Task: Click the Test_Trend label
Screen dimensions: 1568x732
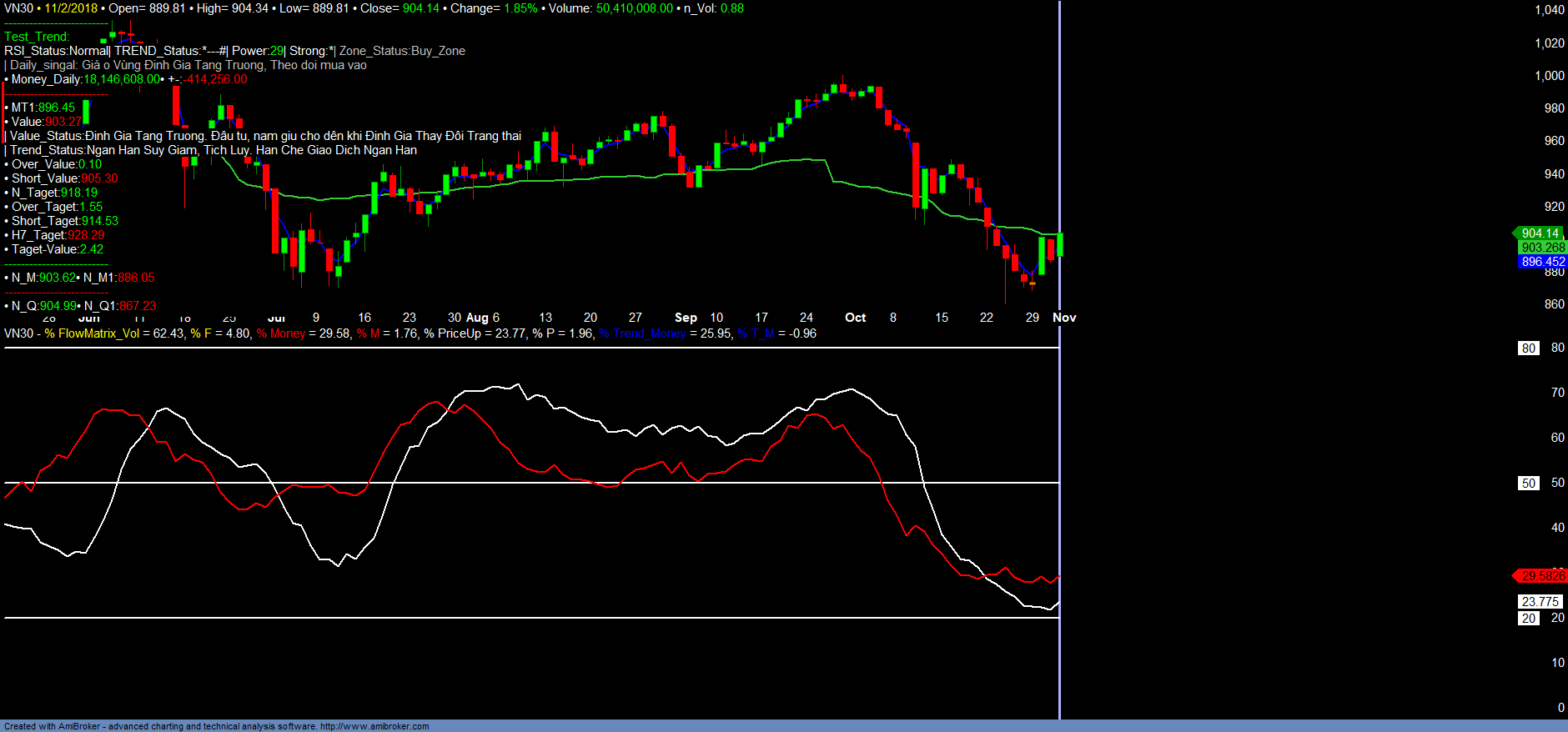Action: pyautogui.click(x=37, y=37)
